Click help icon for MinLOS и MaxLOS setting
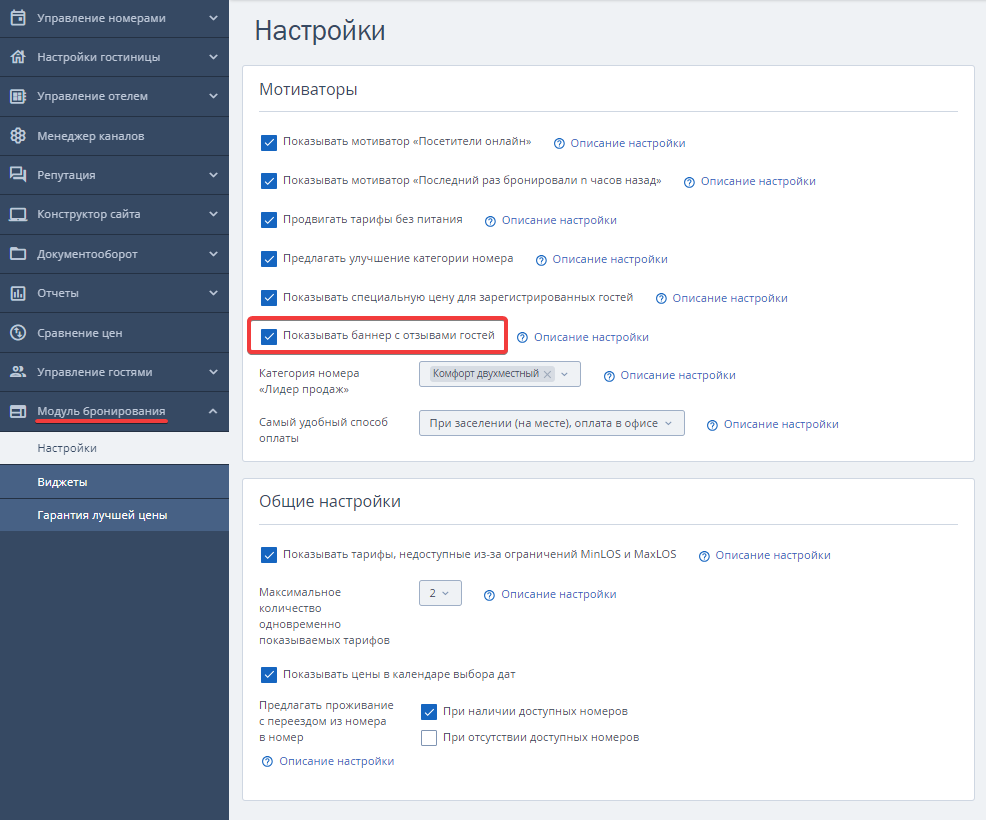 tap(704, 556)
